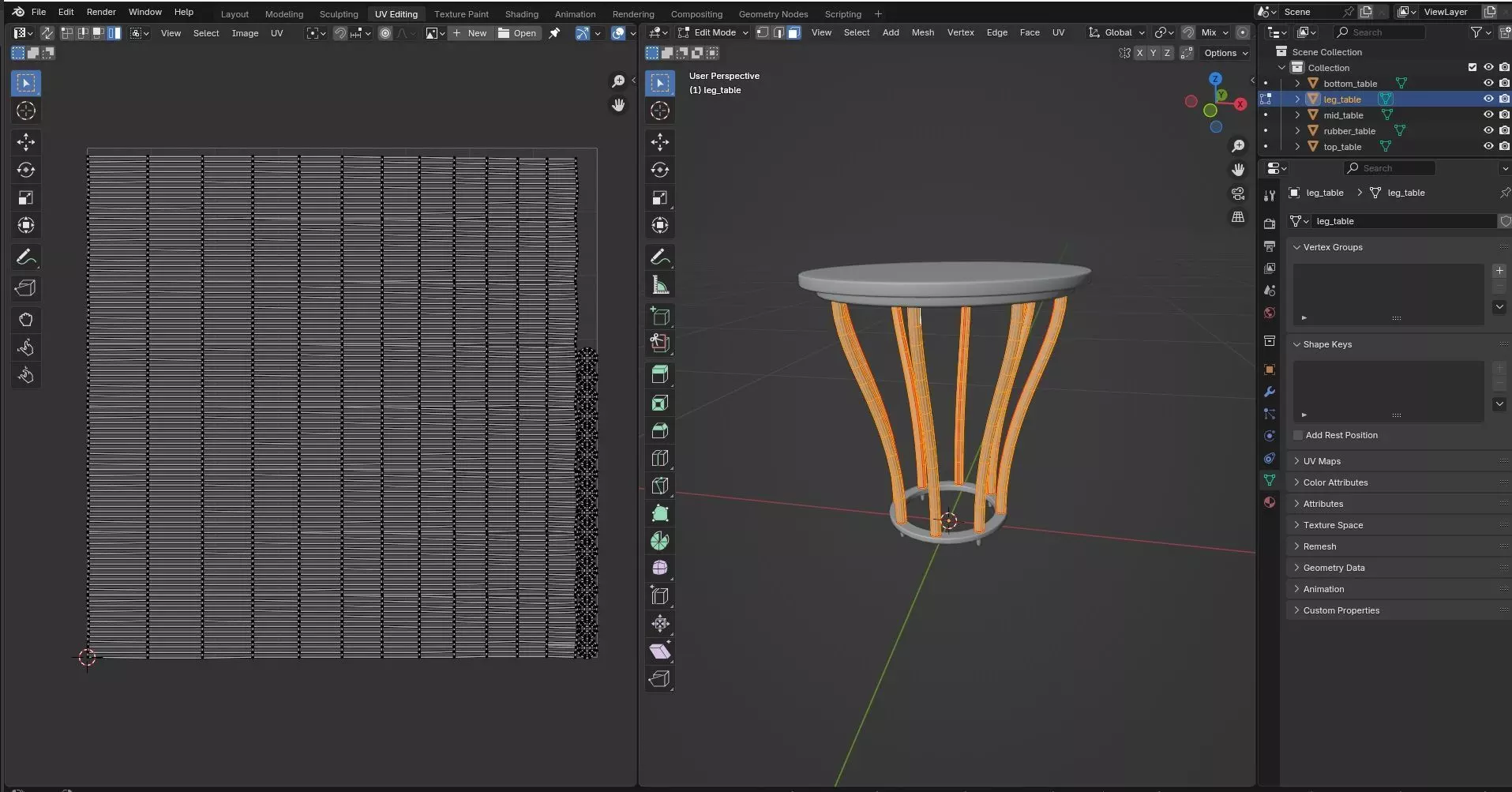Select the Grab sculpt tool in UV editor
Image resolution: width=1512 pixels, height=792 pixels.
[26, 320]
